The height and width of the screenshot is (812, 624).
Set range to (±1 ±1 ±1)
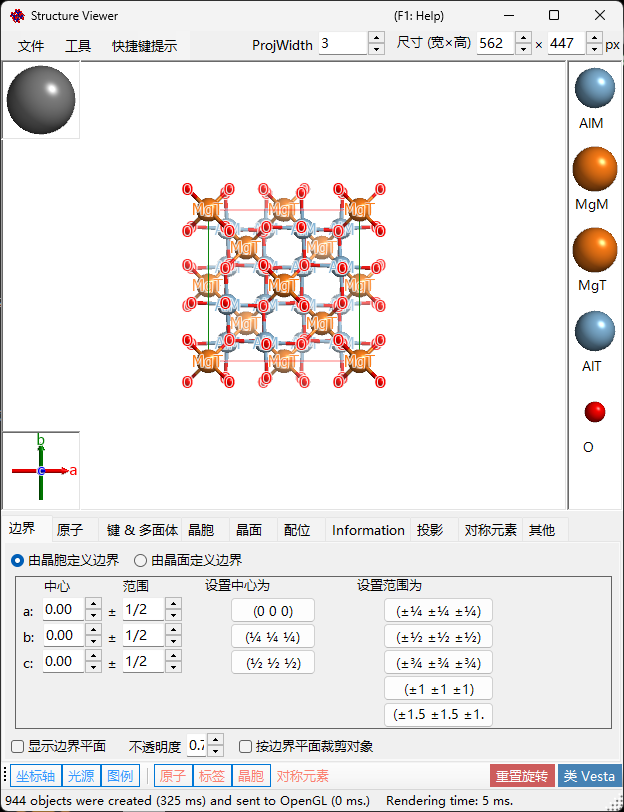(438, 689)
